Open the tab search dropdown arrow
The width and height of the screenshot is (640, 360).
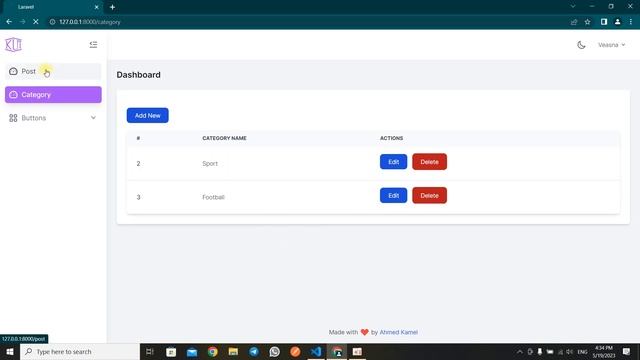[573, 7]
